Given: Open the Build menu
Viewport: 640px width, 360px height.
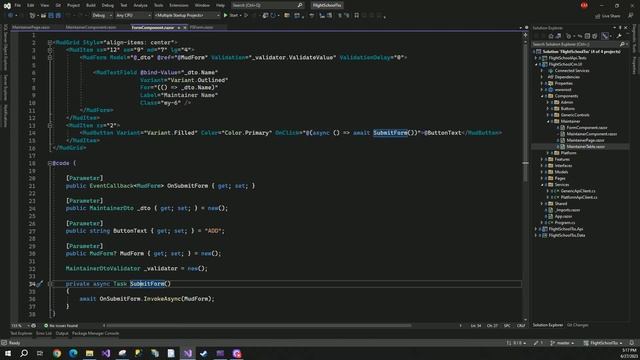Looking at the screenshot, I should point(91,5).
